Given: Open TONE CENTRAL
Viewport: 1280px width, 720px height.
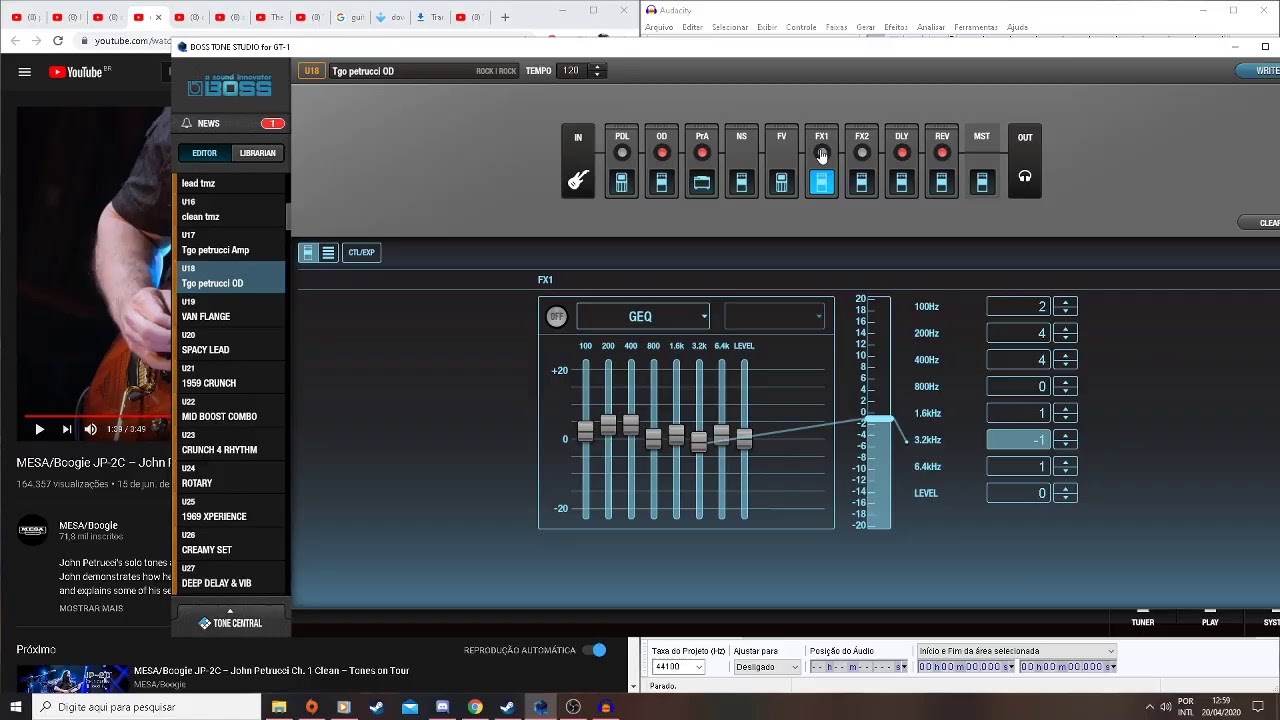Looking at the screenshot, I should [x=231, y=623].
